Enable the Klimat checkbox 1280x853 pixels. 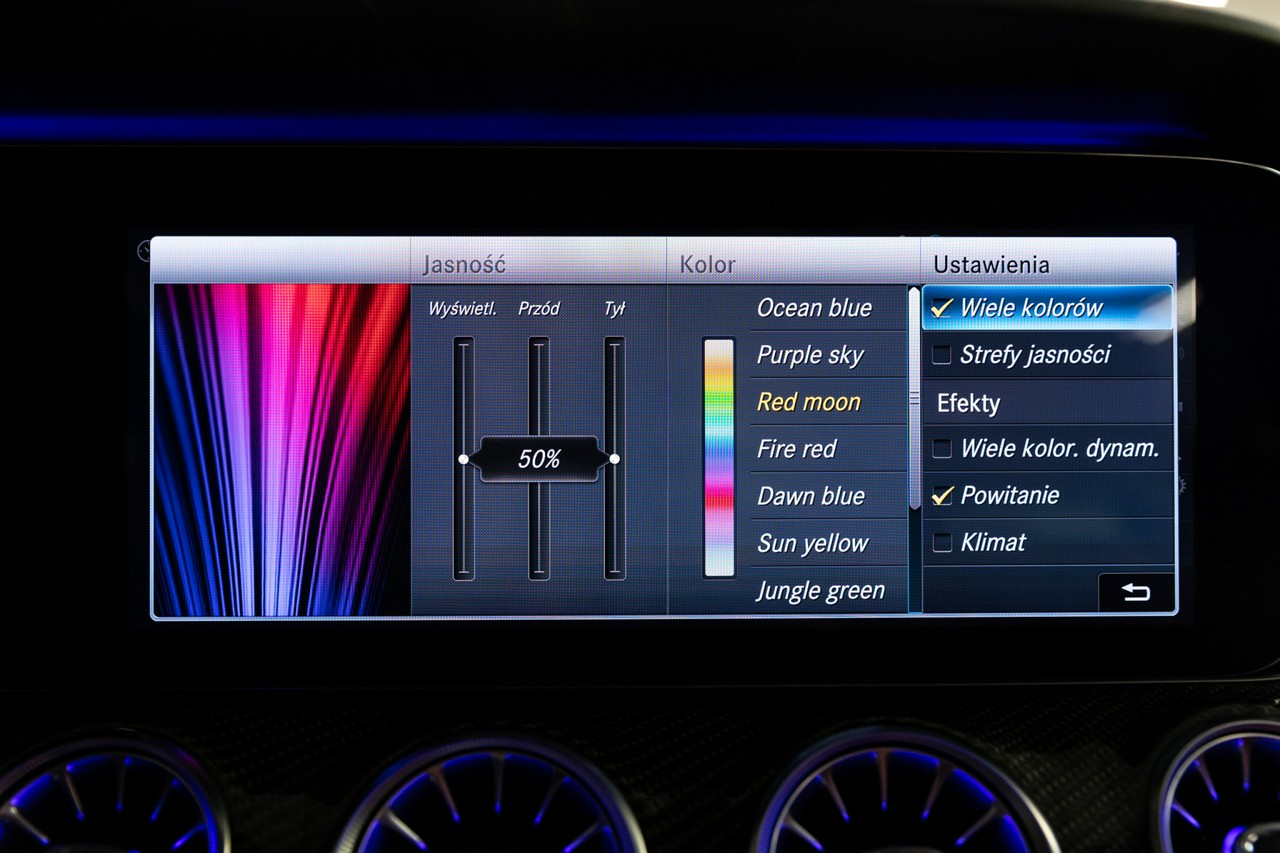pos(941,543)
